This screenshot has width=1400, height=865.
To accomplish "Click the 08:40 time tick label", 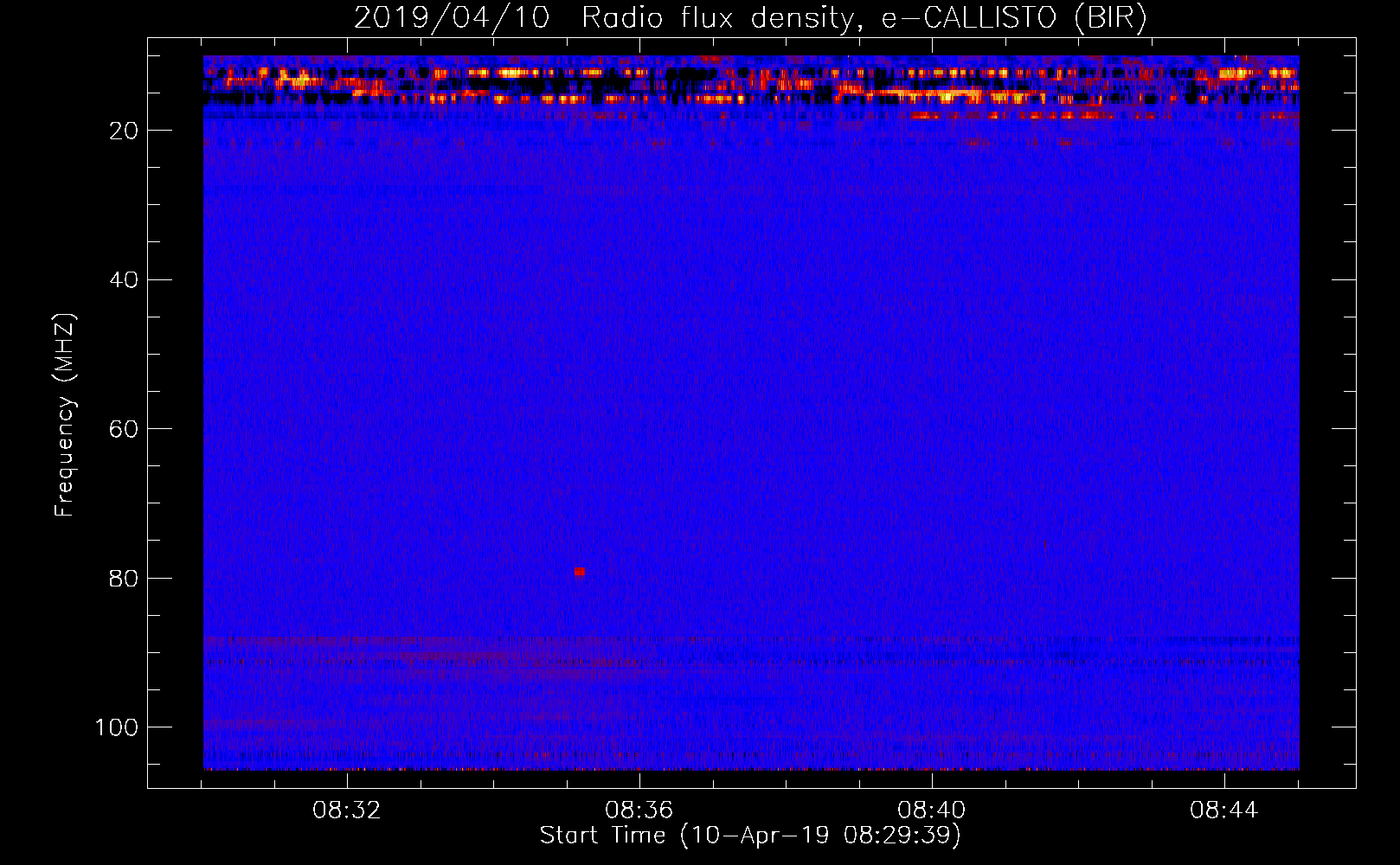I will (x=932, y=811).
